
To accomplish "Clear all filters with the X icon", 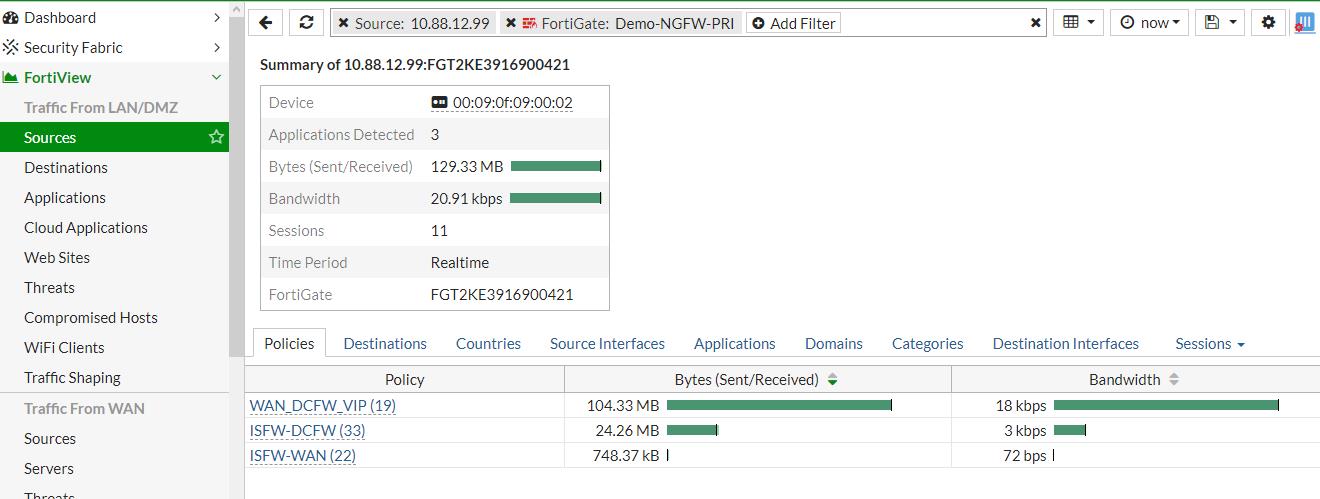I will (x=1036, y=23).
